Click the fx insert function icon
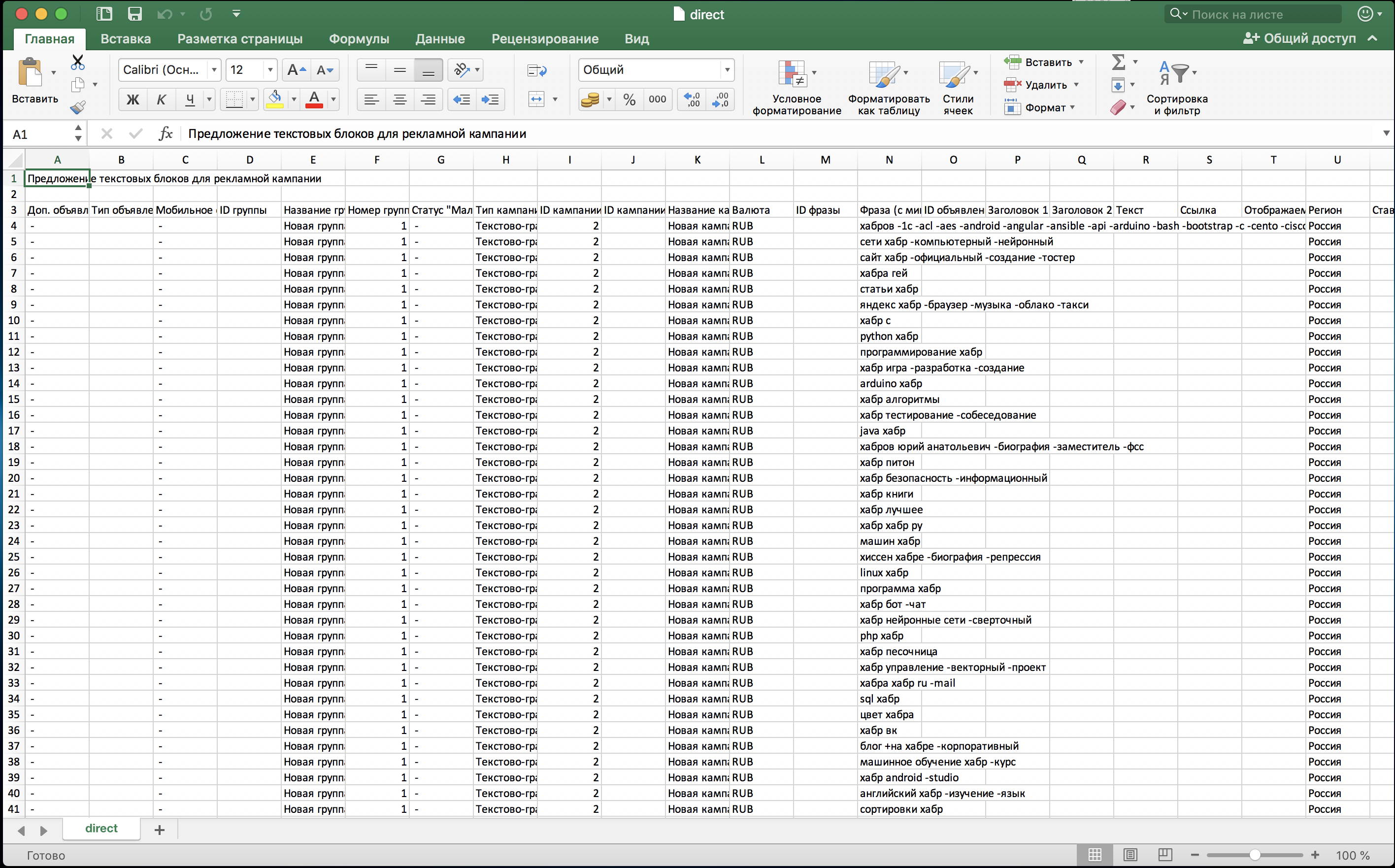 coord(166,134)
